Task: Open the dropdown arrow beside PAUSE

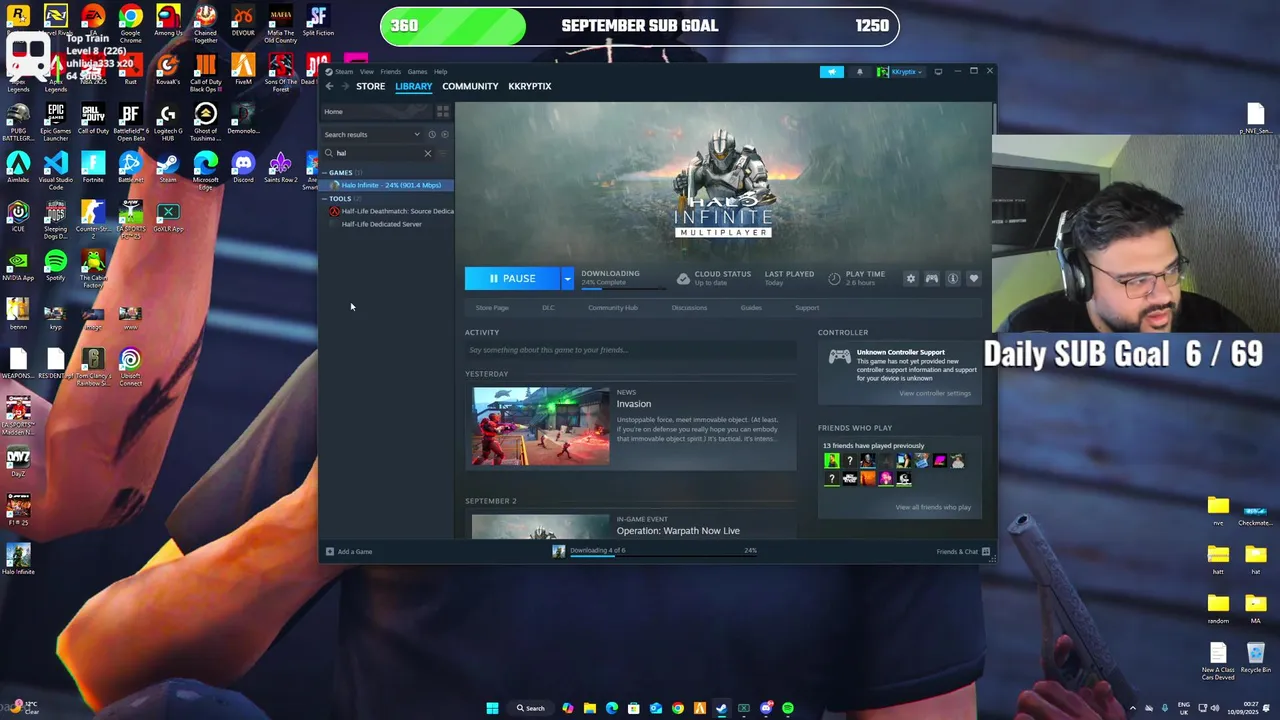Action: (567, 279)
